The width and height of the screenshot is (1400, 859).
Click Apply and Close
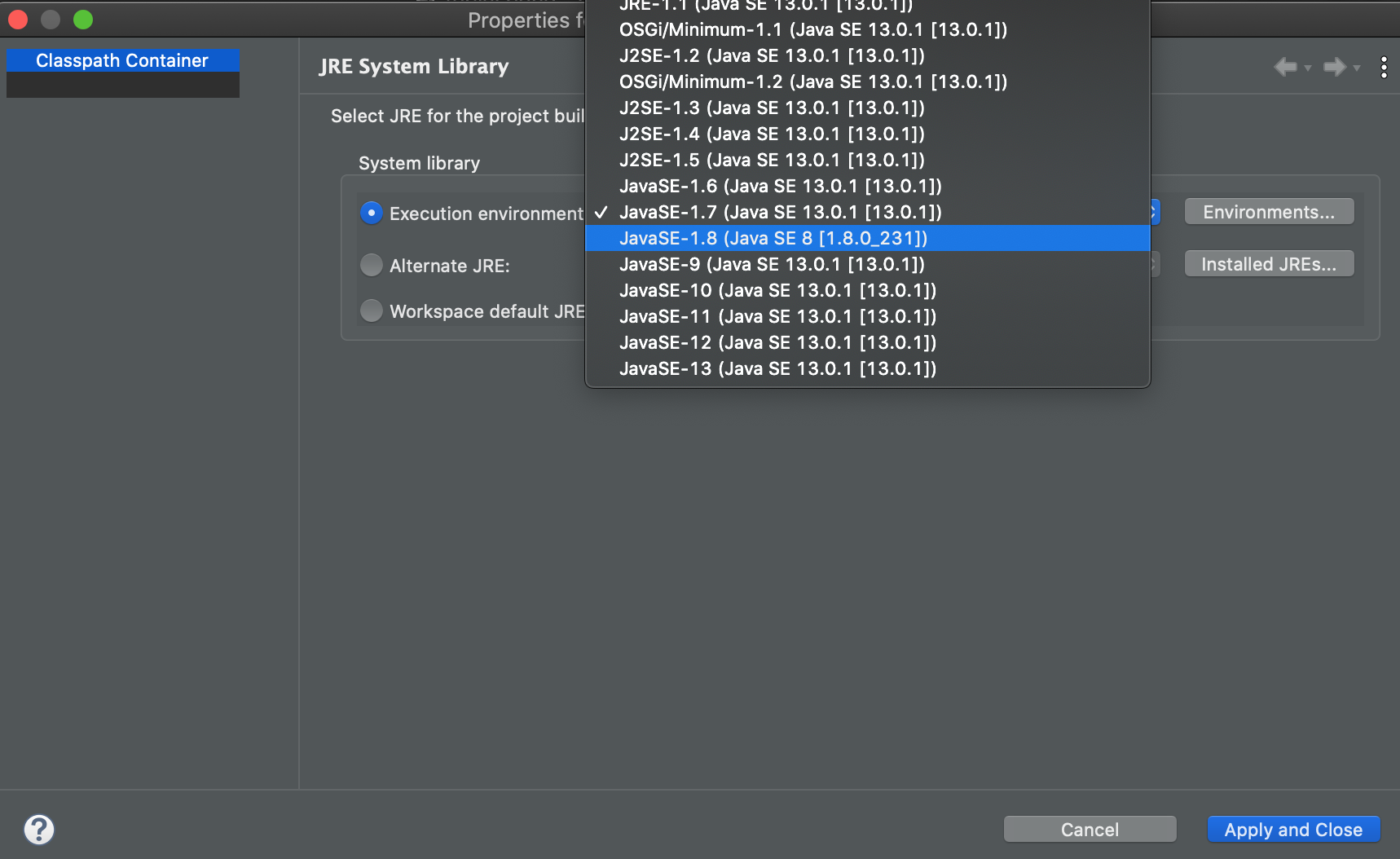click(x=1293, y=830)
